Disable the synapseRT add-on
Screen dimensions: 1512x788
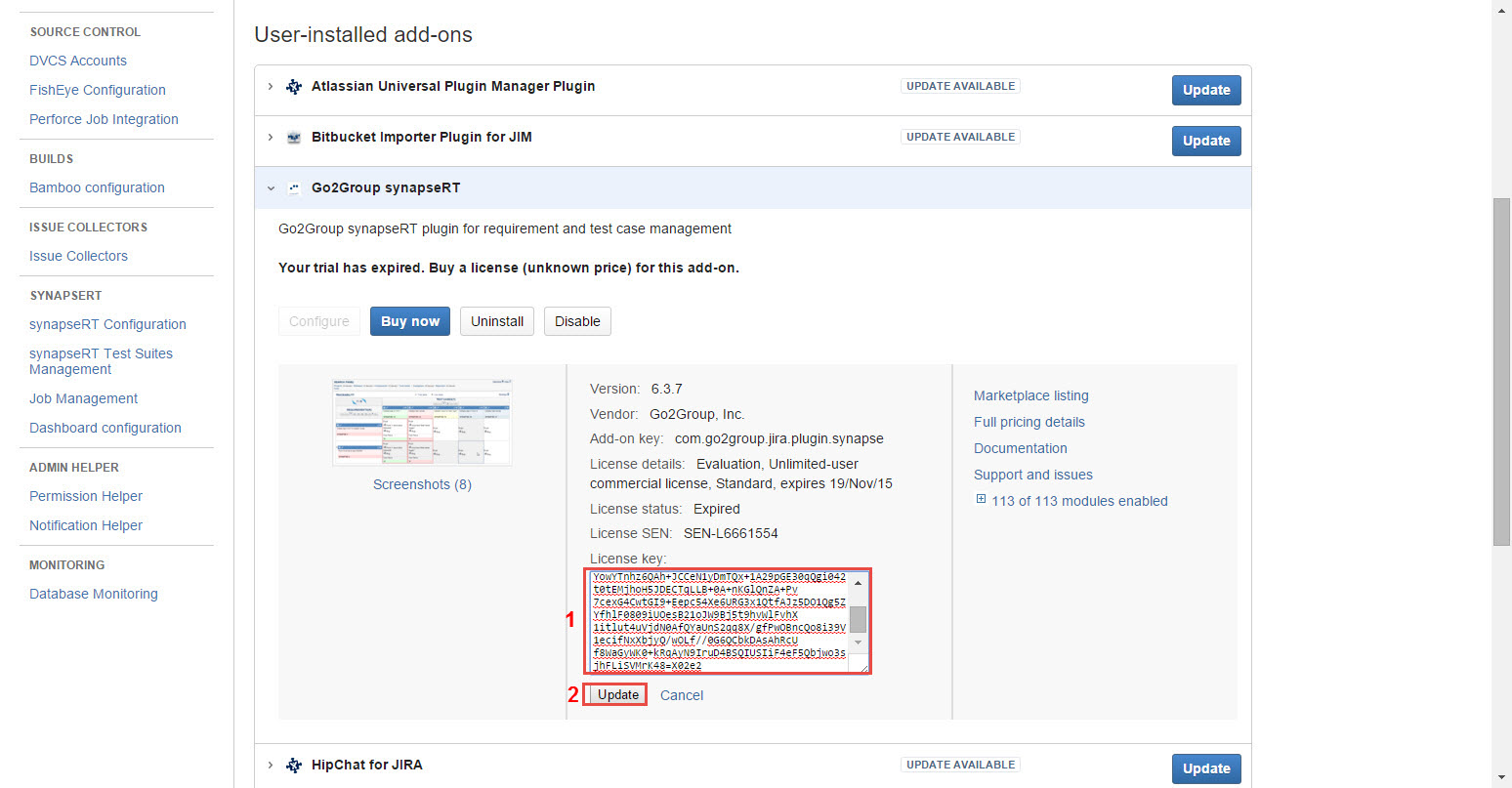577,321
